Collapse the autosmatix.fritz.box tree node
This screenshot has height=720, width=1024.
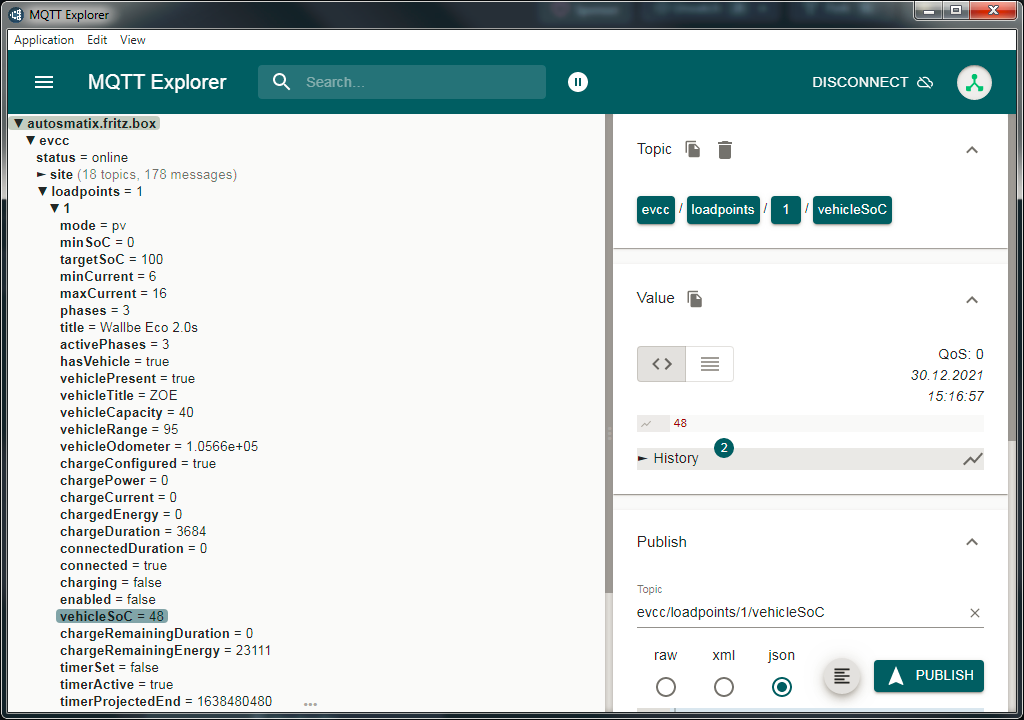(17, 122)
